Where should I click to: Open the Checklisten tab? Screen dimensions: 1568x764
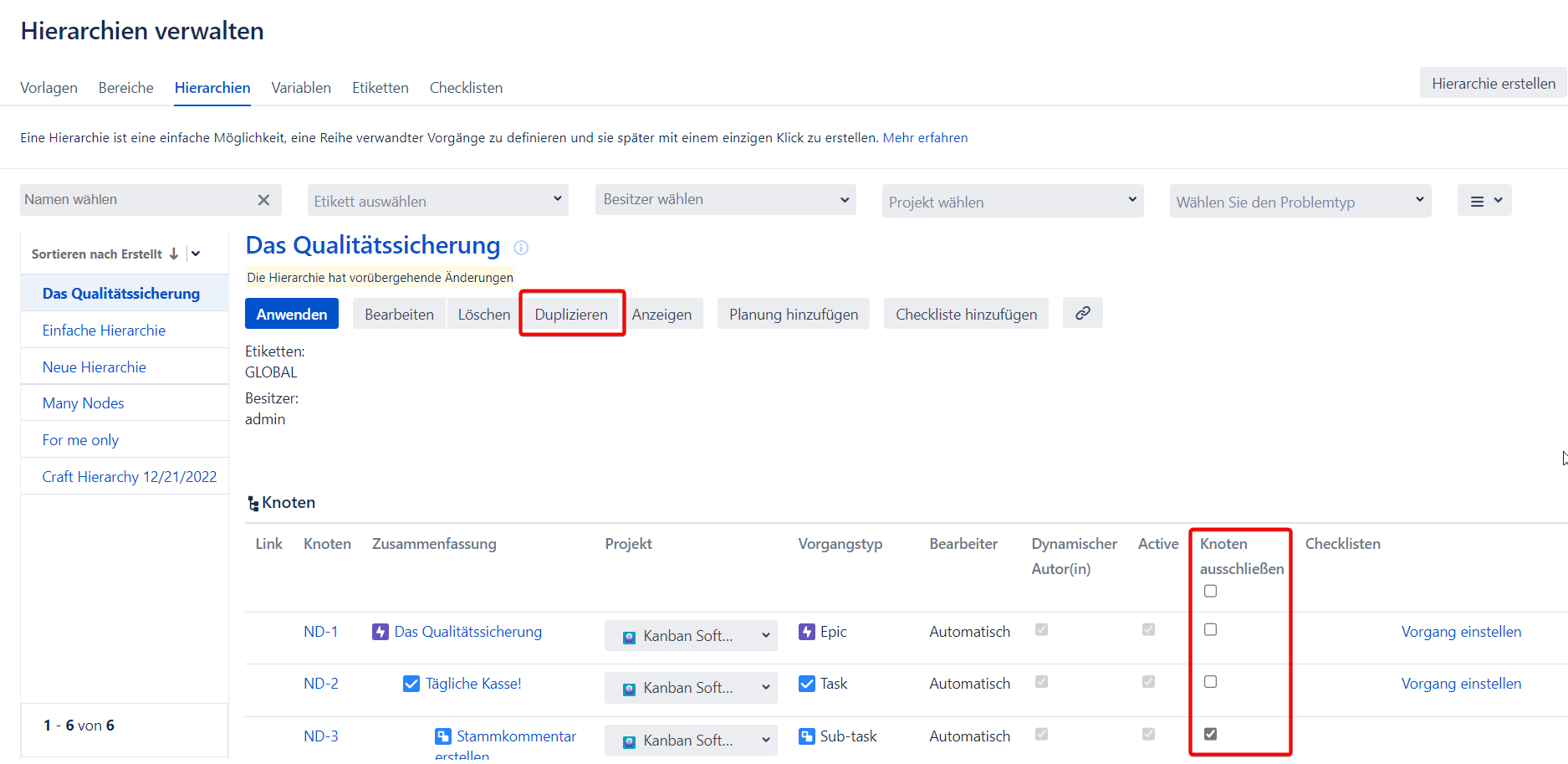click(x=466, y=88)
